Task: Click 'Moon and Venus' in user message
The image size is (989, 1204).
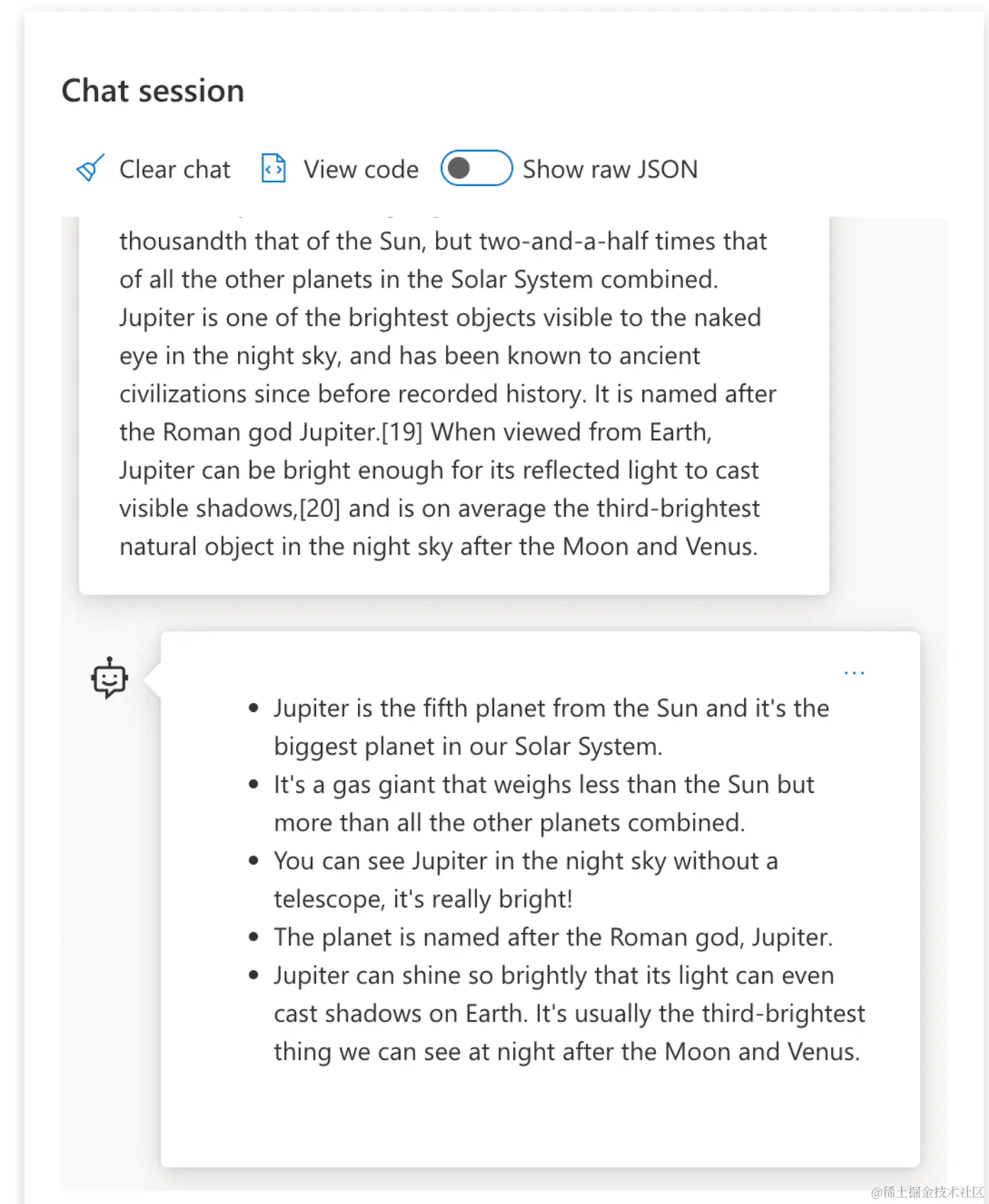Action: coord(659,547)
